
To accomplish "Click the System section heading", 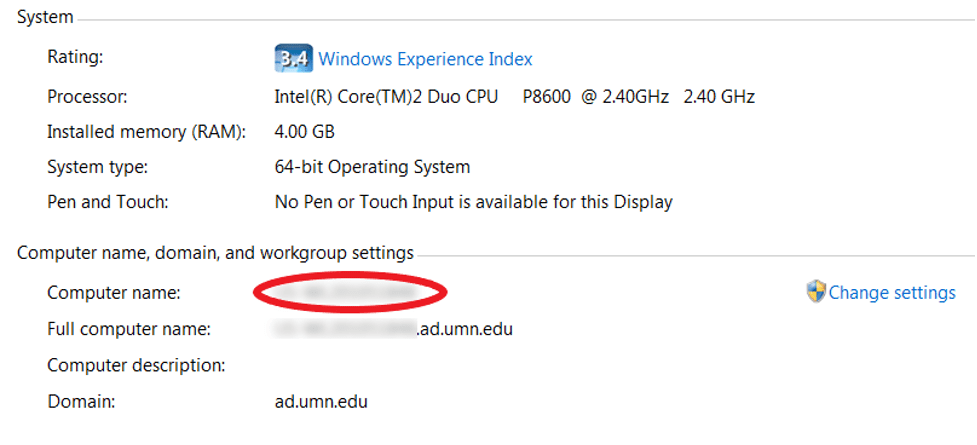I will pyautogui.click(x=45, y=17).
